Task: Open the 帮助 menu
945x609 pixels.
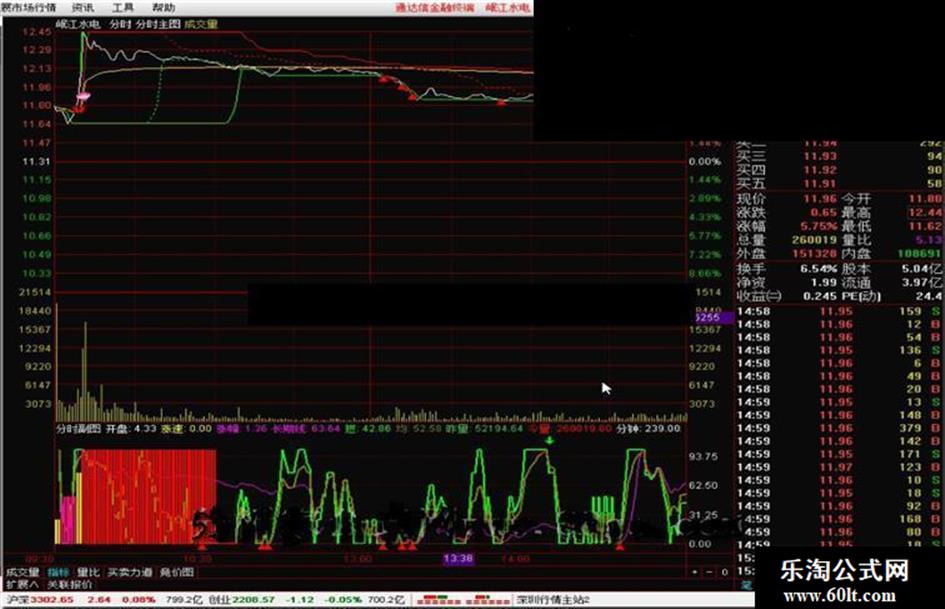Action: point(163,8)
